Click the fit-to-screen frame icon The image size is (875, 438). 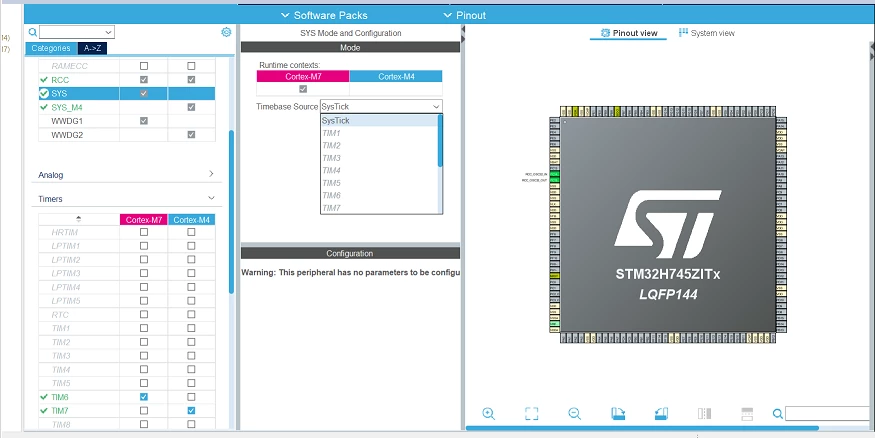point(532,413)
